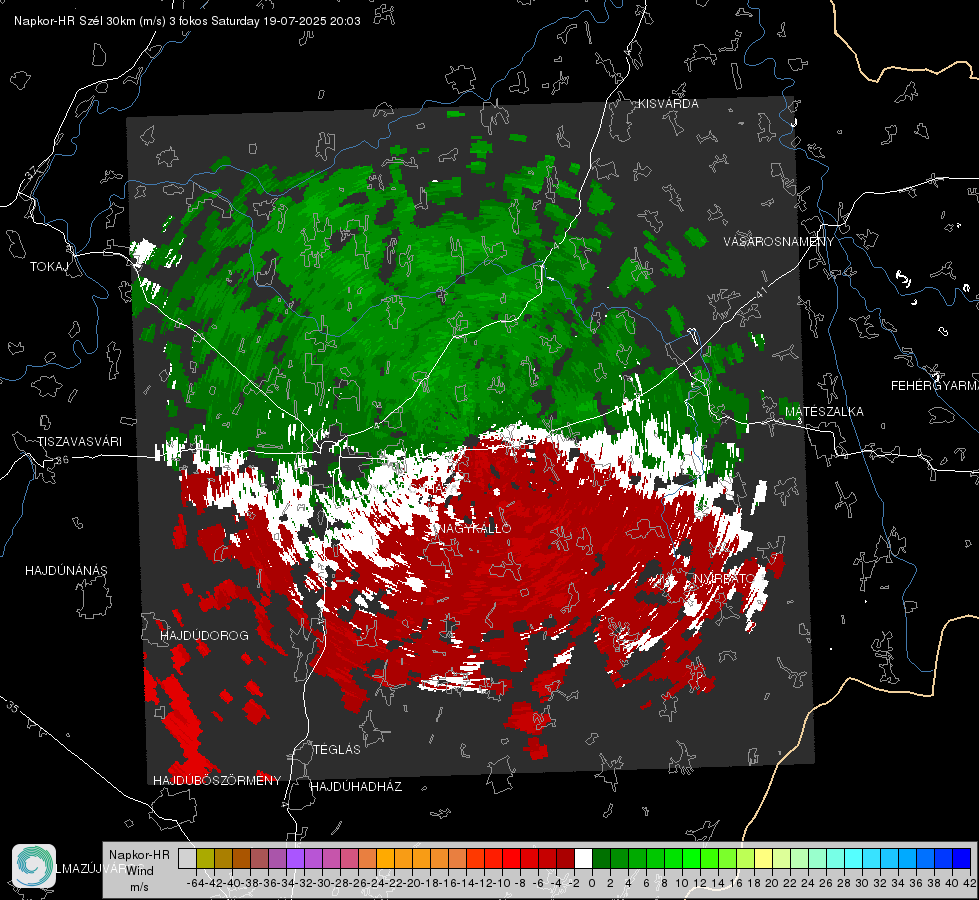Pick the yellow swatch between 18 and 20
Screen dimensions: 979x900
click(x=763, y=858)
